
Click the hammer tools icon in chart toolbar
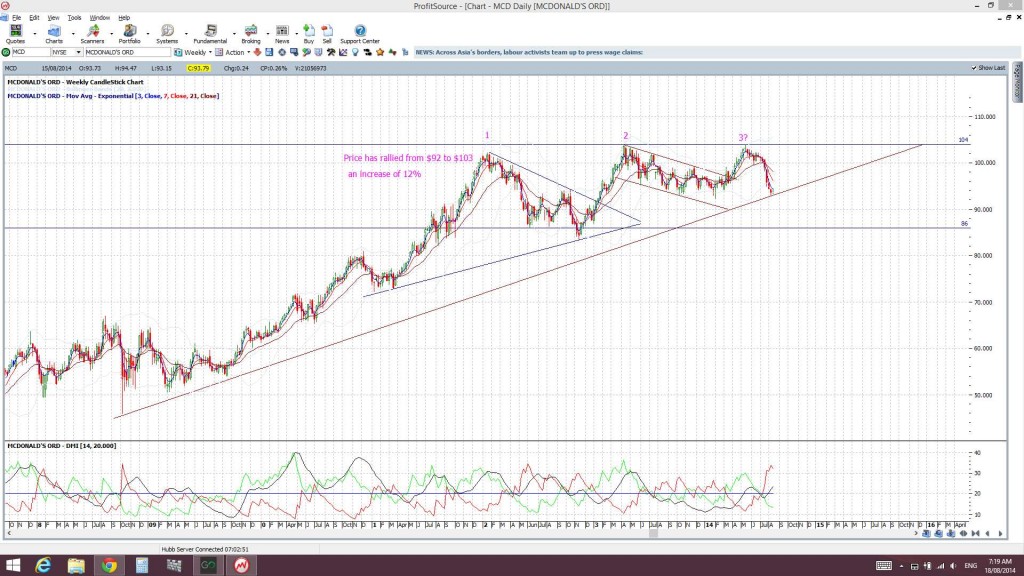click(331, 52)
